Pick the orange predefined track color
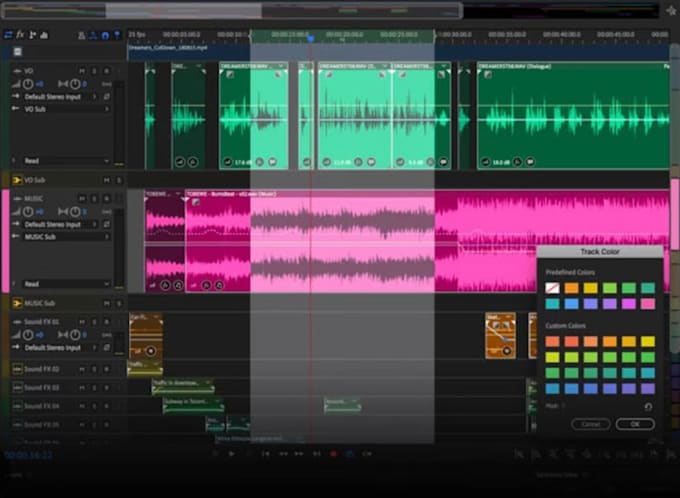 (571, 288)
